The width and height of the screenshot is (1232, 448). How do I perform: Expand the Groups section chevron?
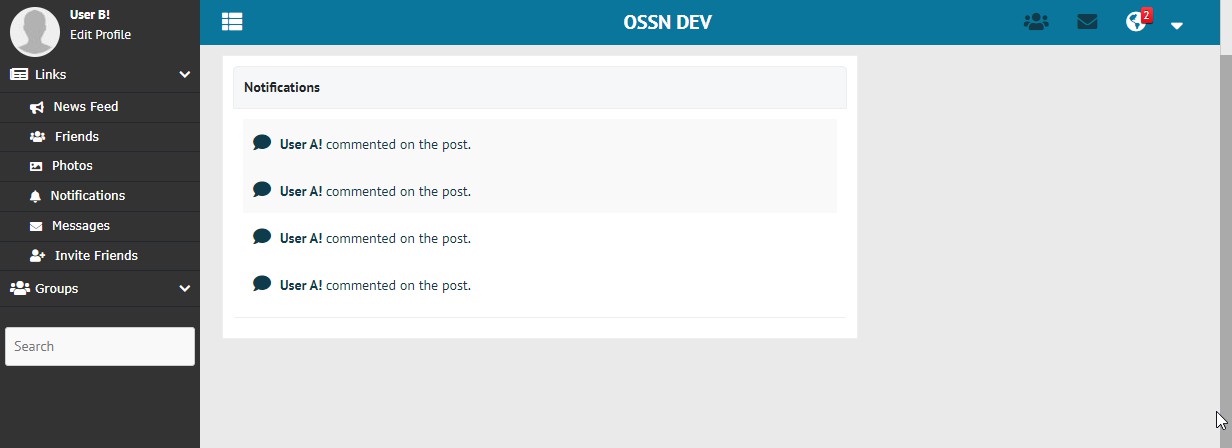[x=184, y=288]
